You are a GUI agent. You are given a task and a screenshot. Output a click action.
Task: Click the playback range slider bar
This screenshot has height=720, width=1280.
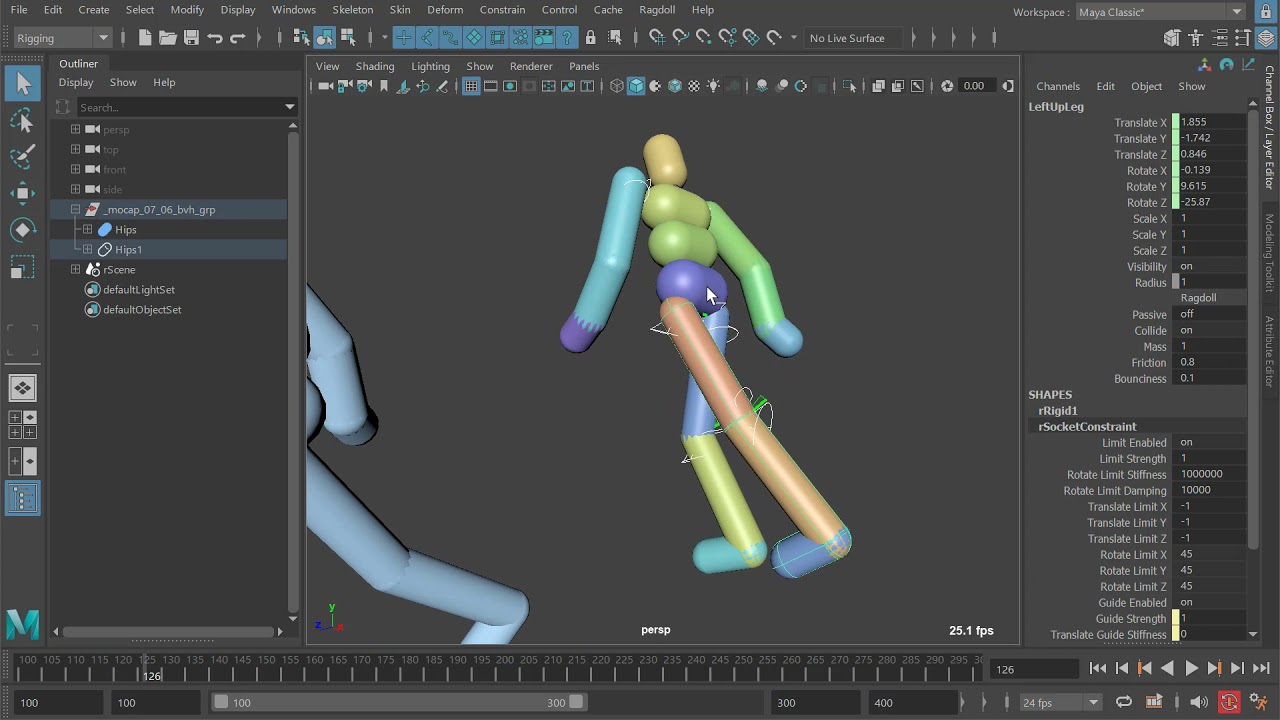[398, 702]
